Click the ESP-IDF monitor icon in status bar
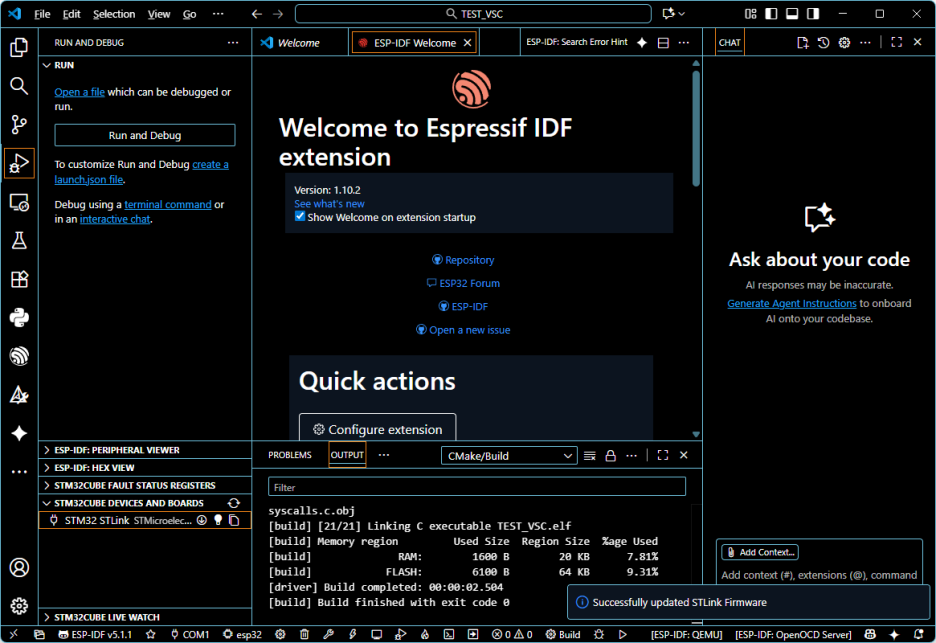Screen dimensions: 936x643 (377, 634)
